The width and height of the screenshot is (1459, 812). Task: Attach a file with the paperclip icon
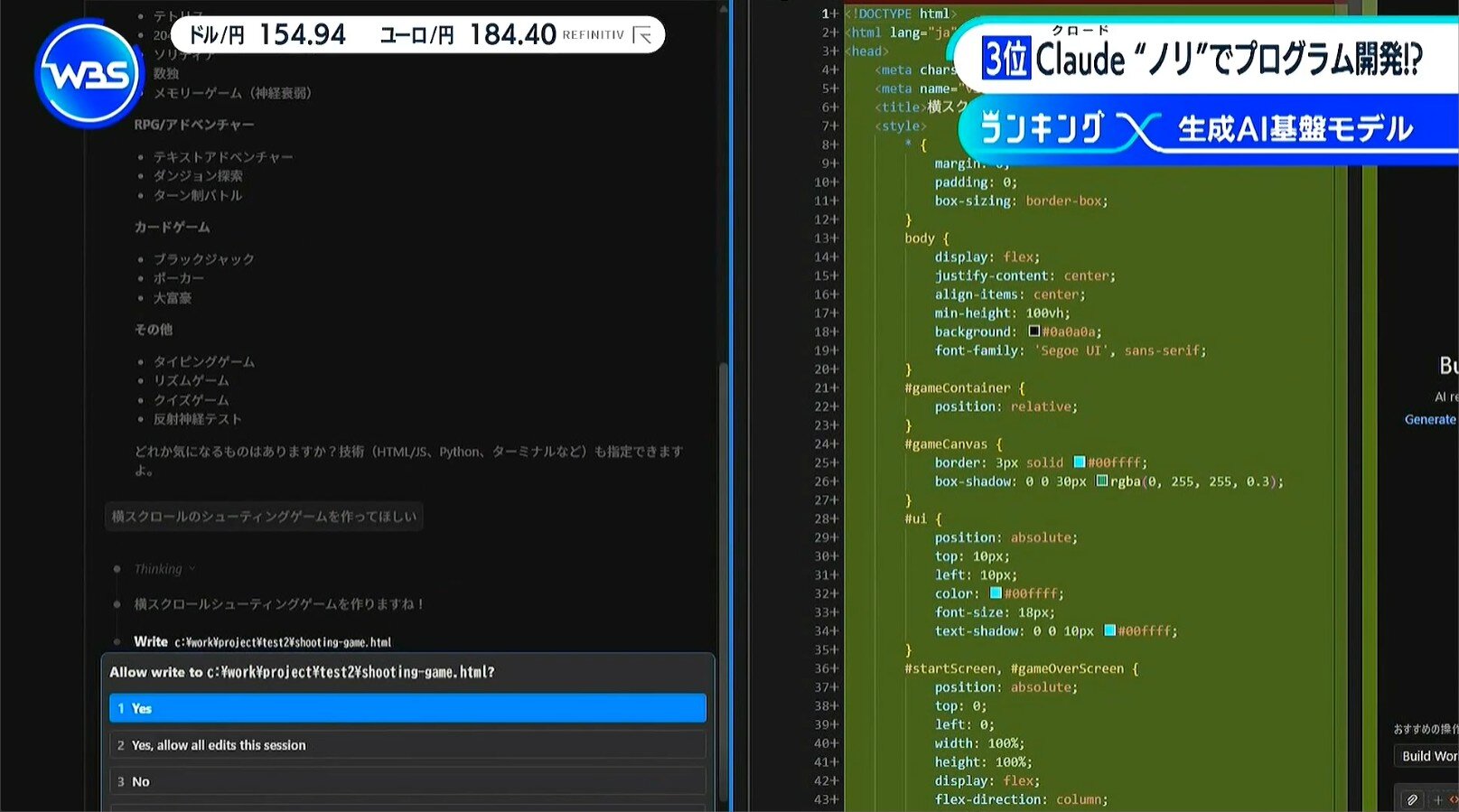[1412, 799]
